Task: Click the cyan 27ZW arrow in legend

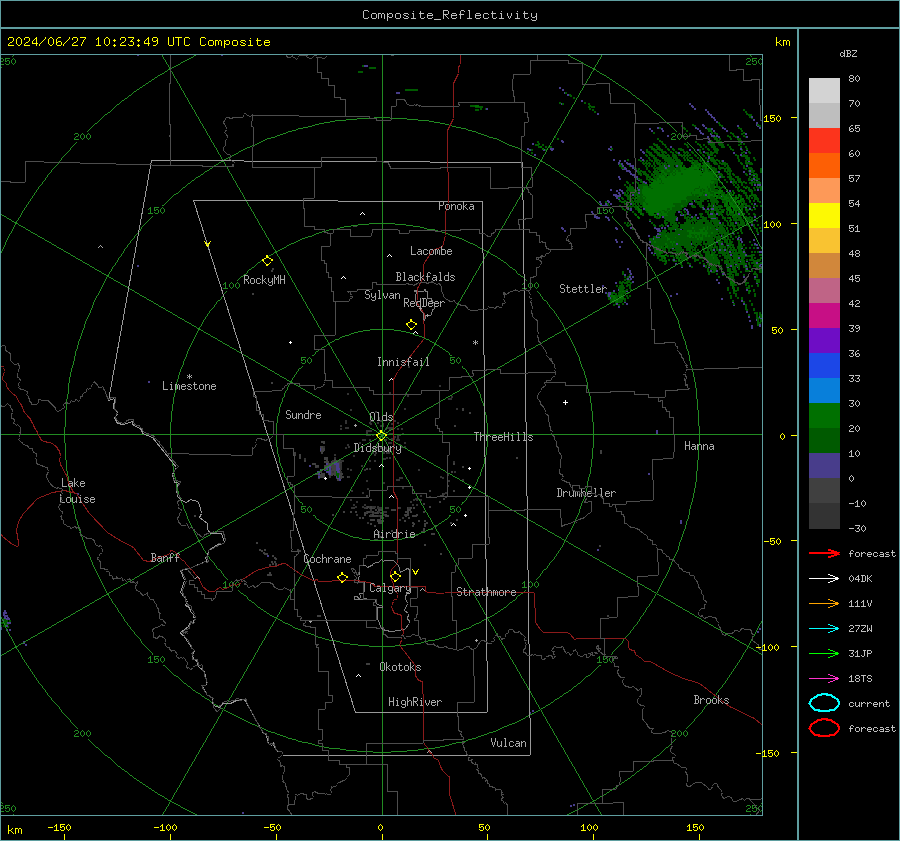Action: (x=824, y=629)
